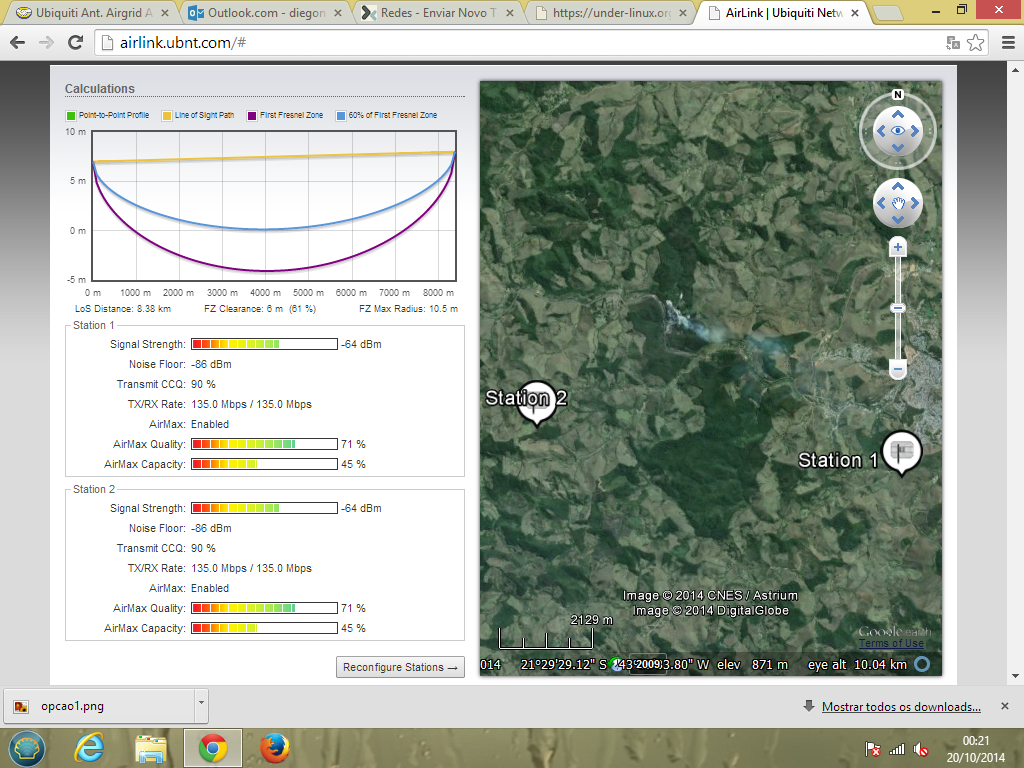Image resolution: width=1024 pixels, height=768 pixels.
Task: Click the muted volume tray icon
Action: (921, 749)
